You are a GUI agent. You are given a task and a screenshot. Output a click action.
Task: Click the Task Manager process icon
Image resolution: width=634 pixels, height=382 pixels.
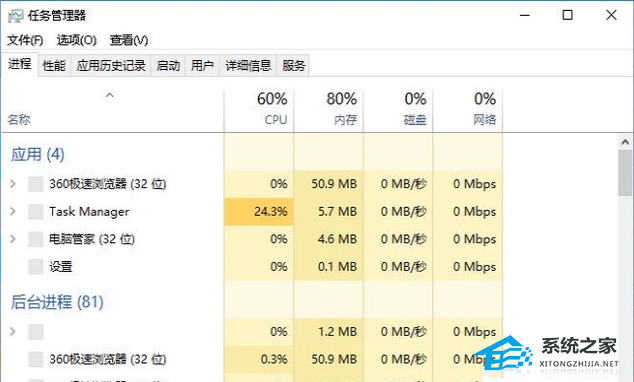click(x=36, y=211)
